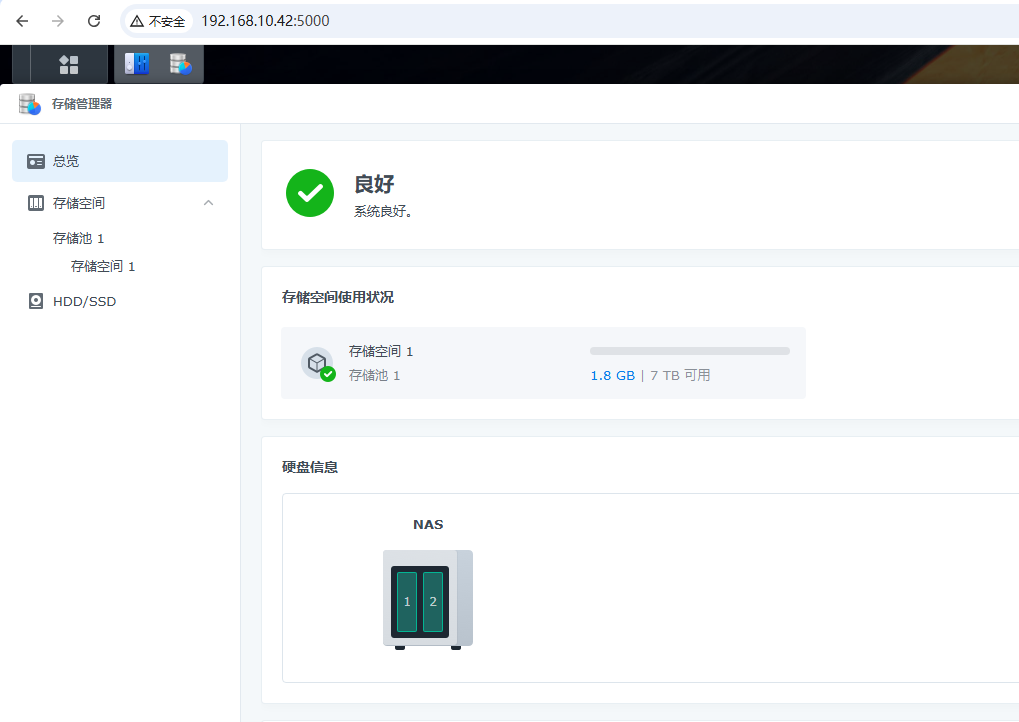Click the 不安全 site security badge
Screen dimensions: 1019x722
(x=158, y=21)
